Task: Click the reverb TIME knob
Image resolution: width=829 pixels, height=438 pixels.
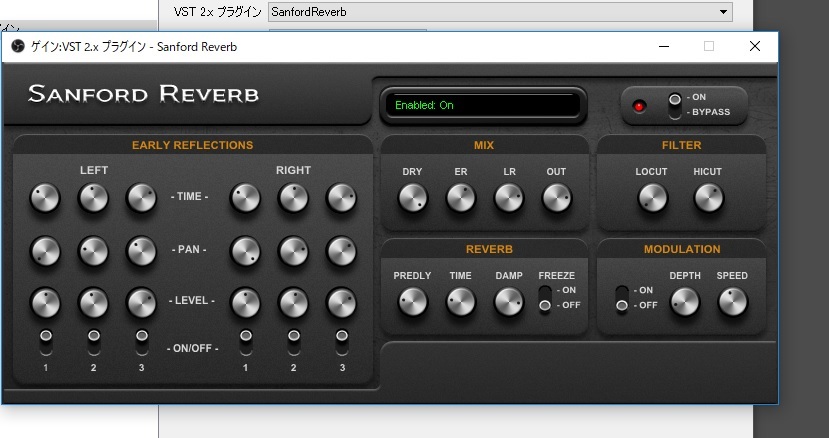Action: [x=460, y=303]
